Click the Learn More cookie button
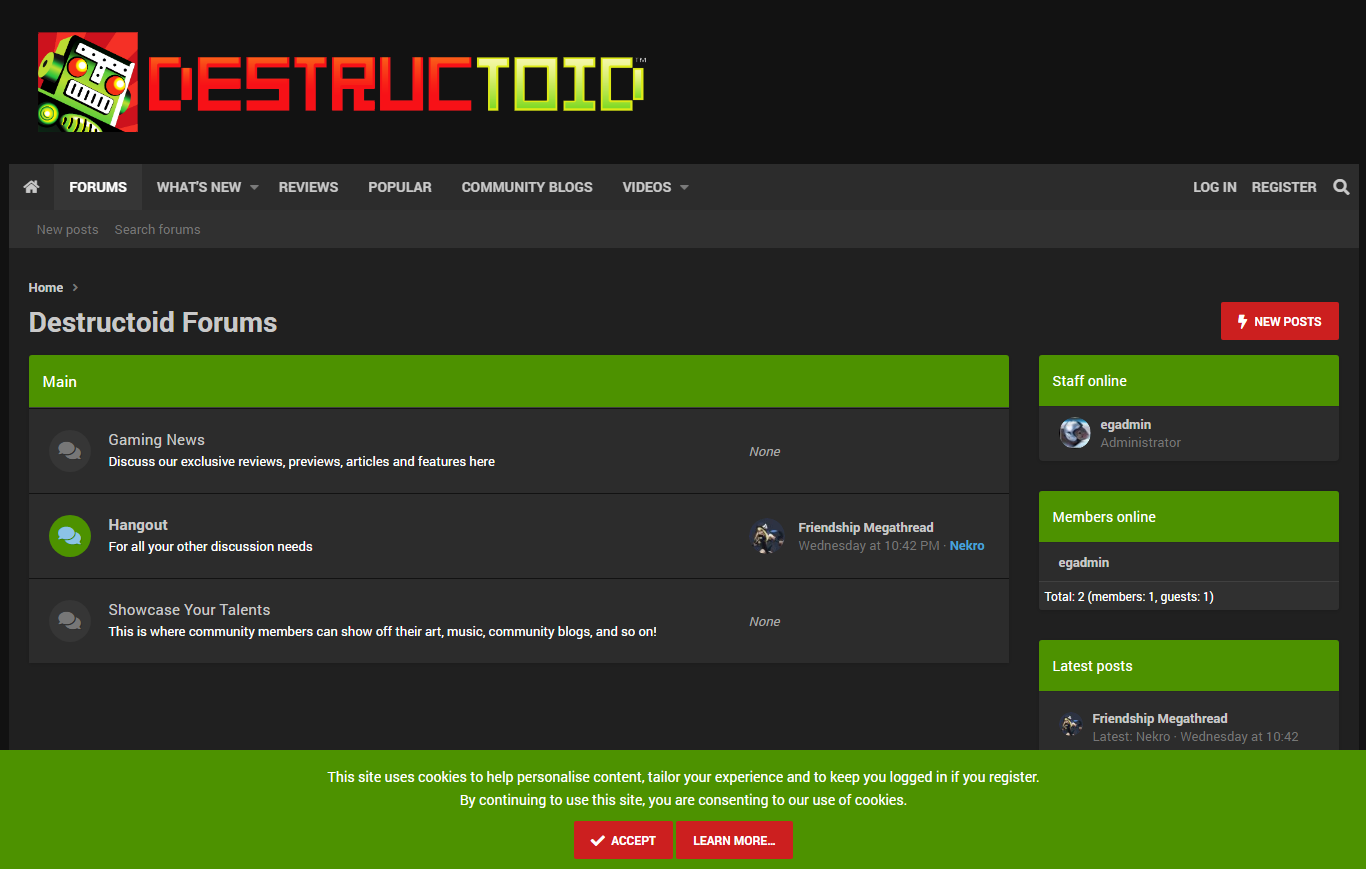This screenshot has height=869, width=1366. 734,840
